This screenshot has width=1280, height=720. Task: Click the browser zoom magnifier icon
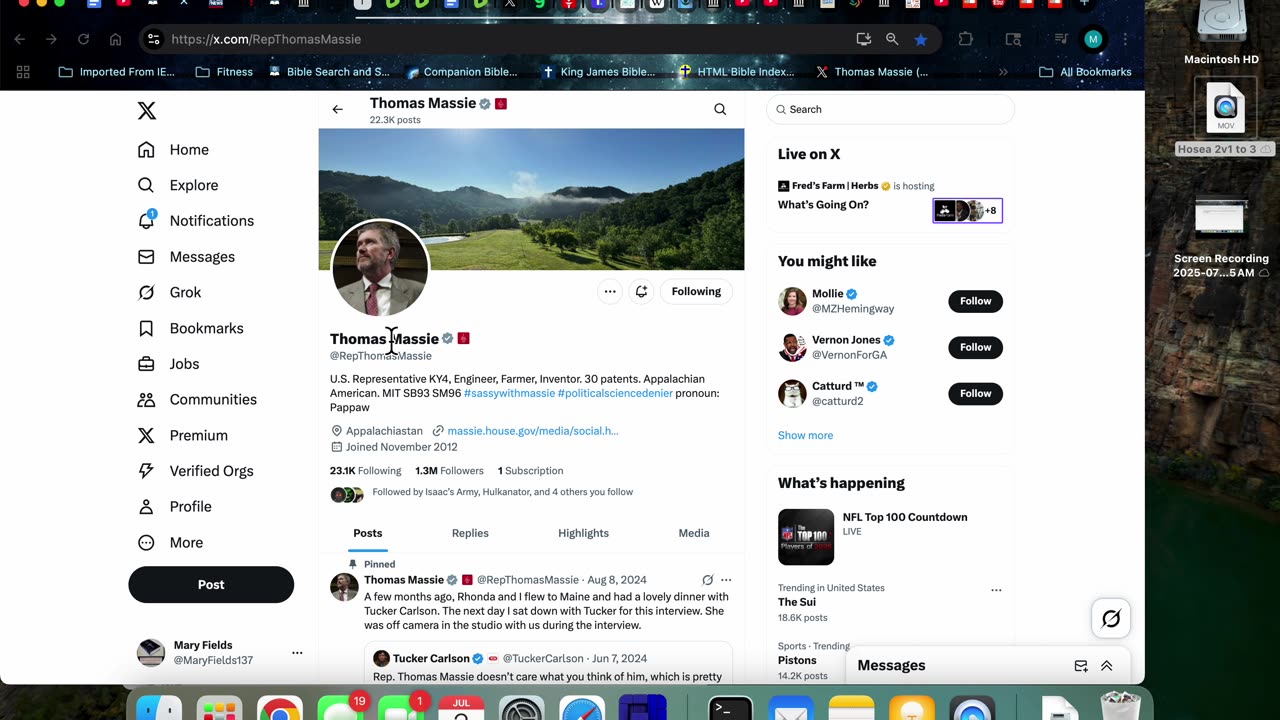tap(892, 39)
